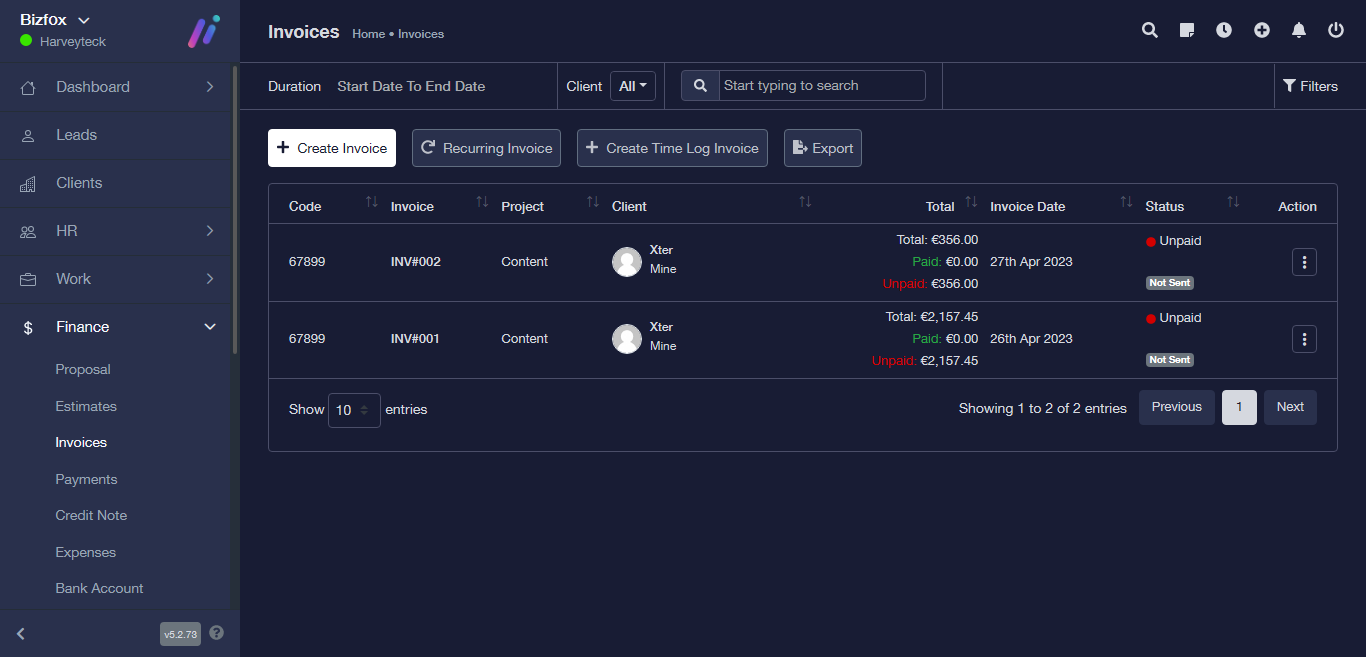The width and height of the screenshot is (1366, 657).
Task: Click the plus circle quick-add icon
Action: click(1262, 30)
